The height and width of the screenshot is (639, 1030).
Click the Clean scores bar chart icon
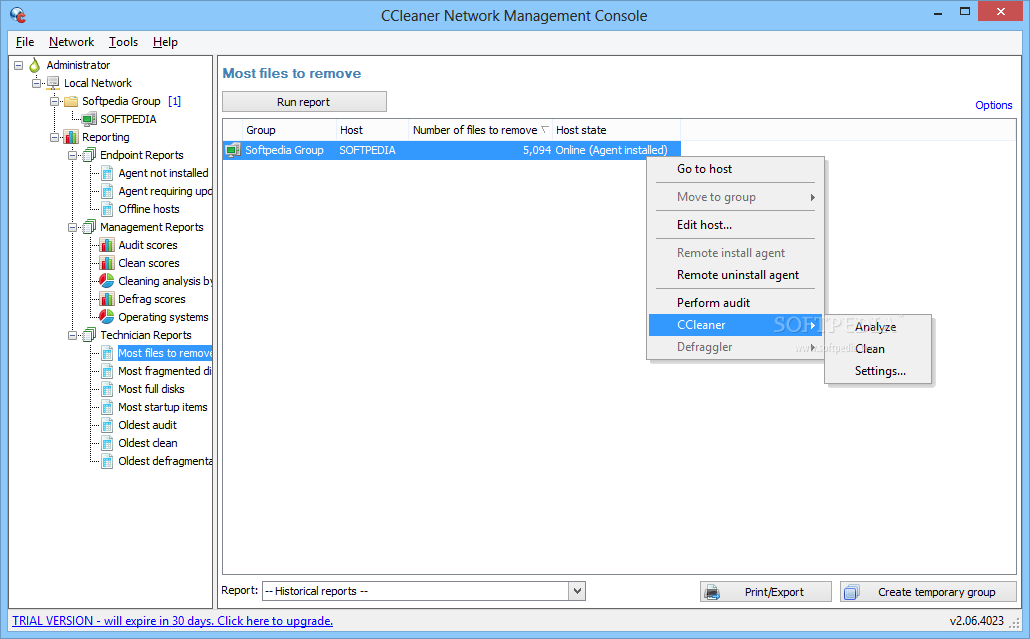[107, 263]
